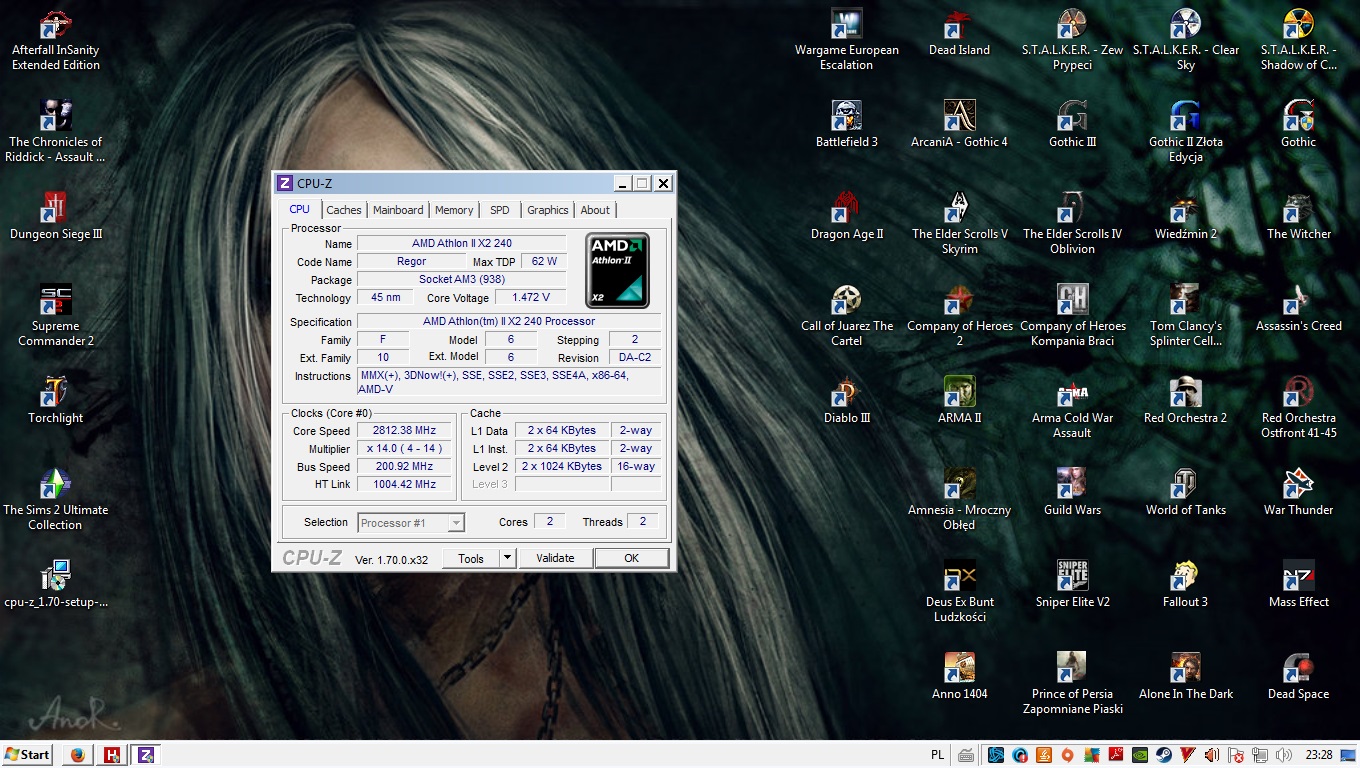This screenshot has width=1360, height=768.
Task: Click OK to close CPU-Z
Action: 631,558
